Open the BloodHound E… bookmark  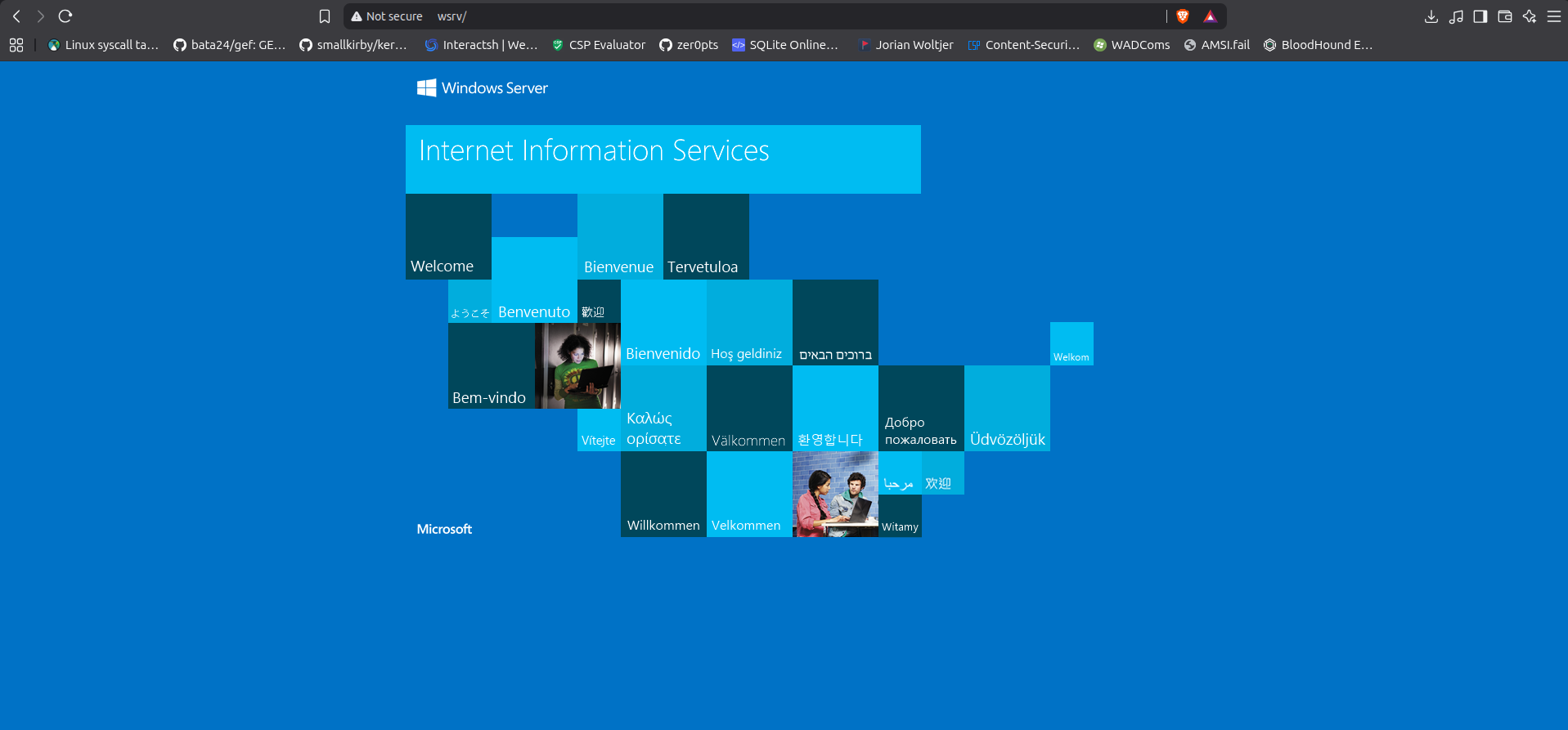click(x=1318, y=45)
